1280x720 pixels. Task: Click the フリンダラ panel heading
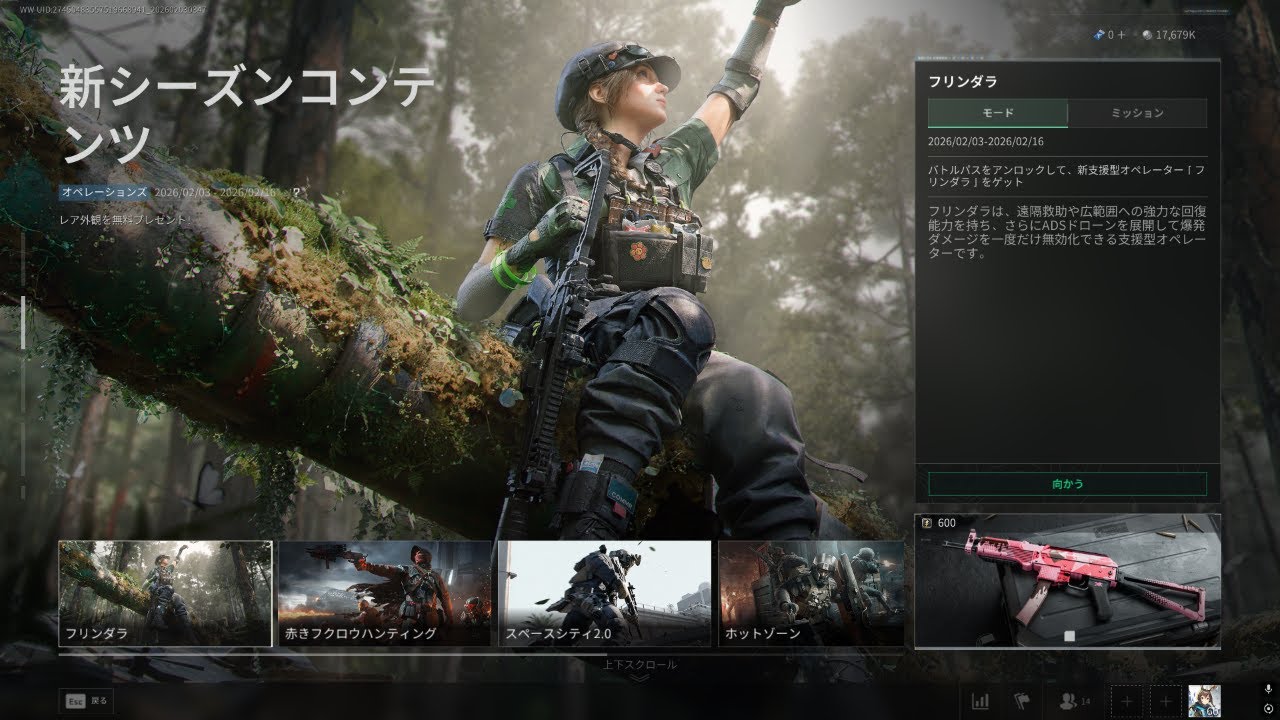click(x=962, y=82)
